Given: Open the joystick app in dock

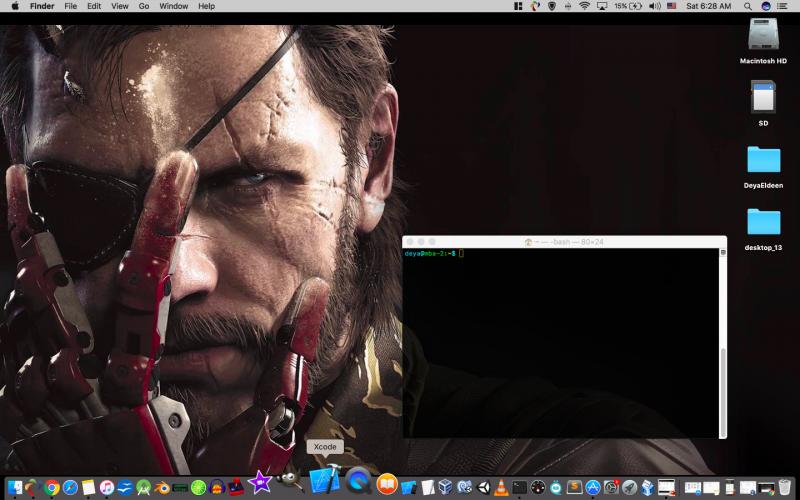Looking at the screenshot, I should [235, 488].
